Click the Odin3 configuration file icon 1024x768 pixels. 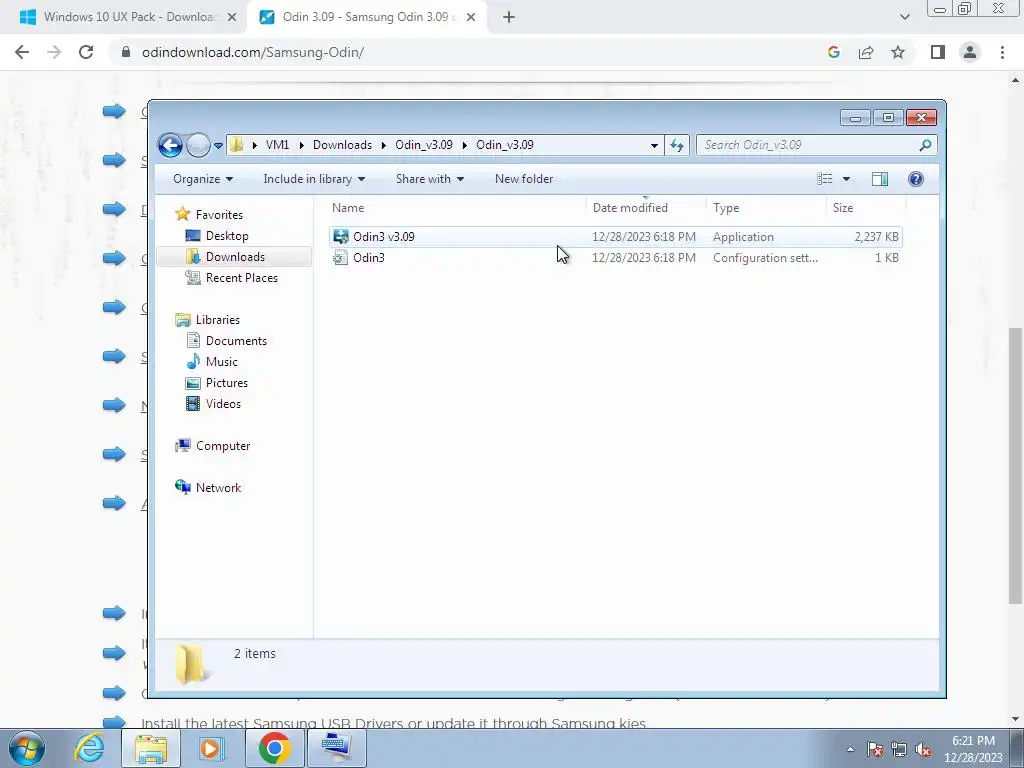click(340, 257)
